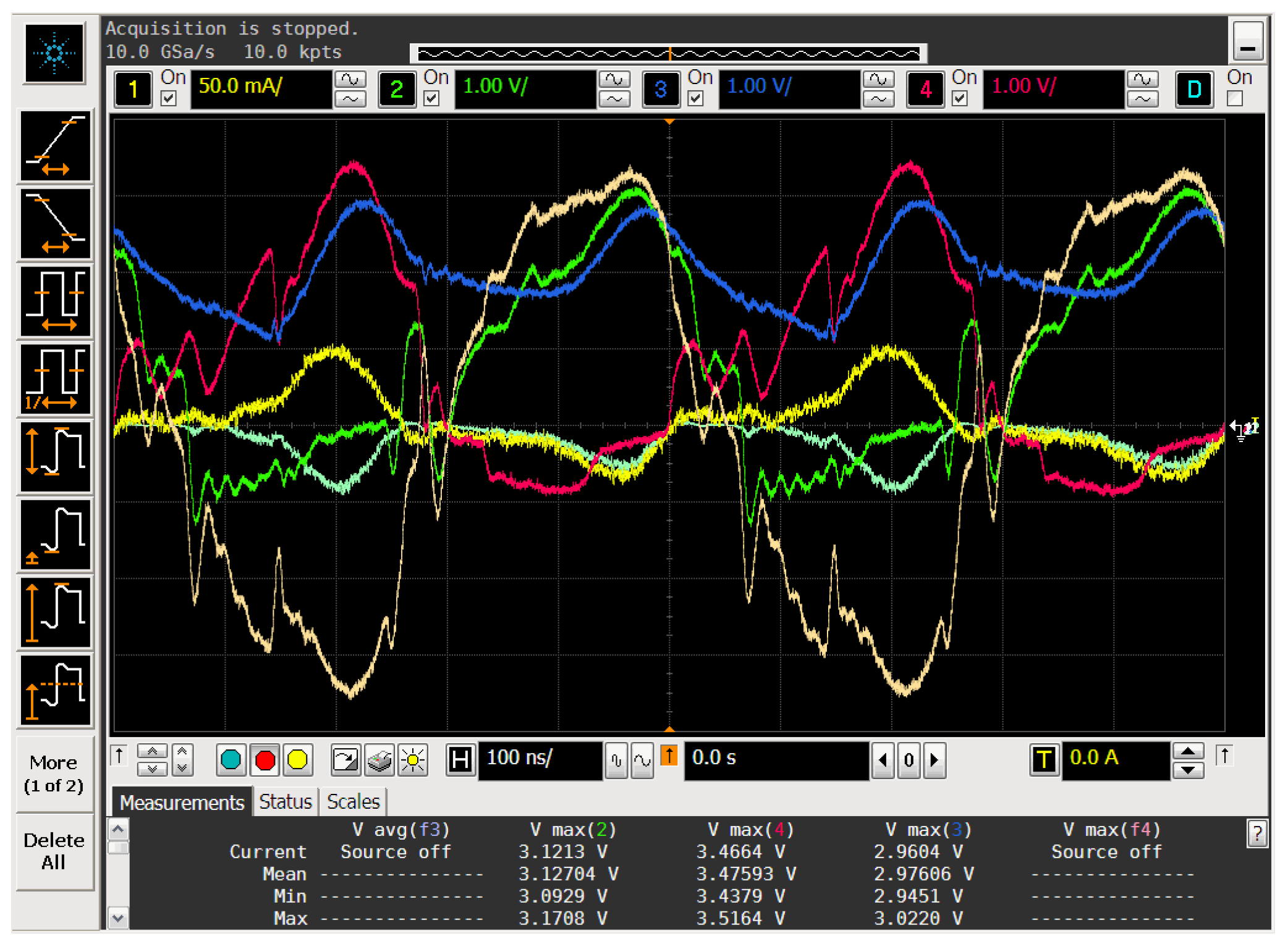Uncheck the channel 1 On checkbox
The width and height of the screenshot is (1288, 946).
tap(168, 98)
